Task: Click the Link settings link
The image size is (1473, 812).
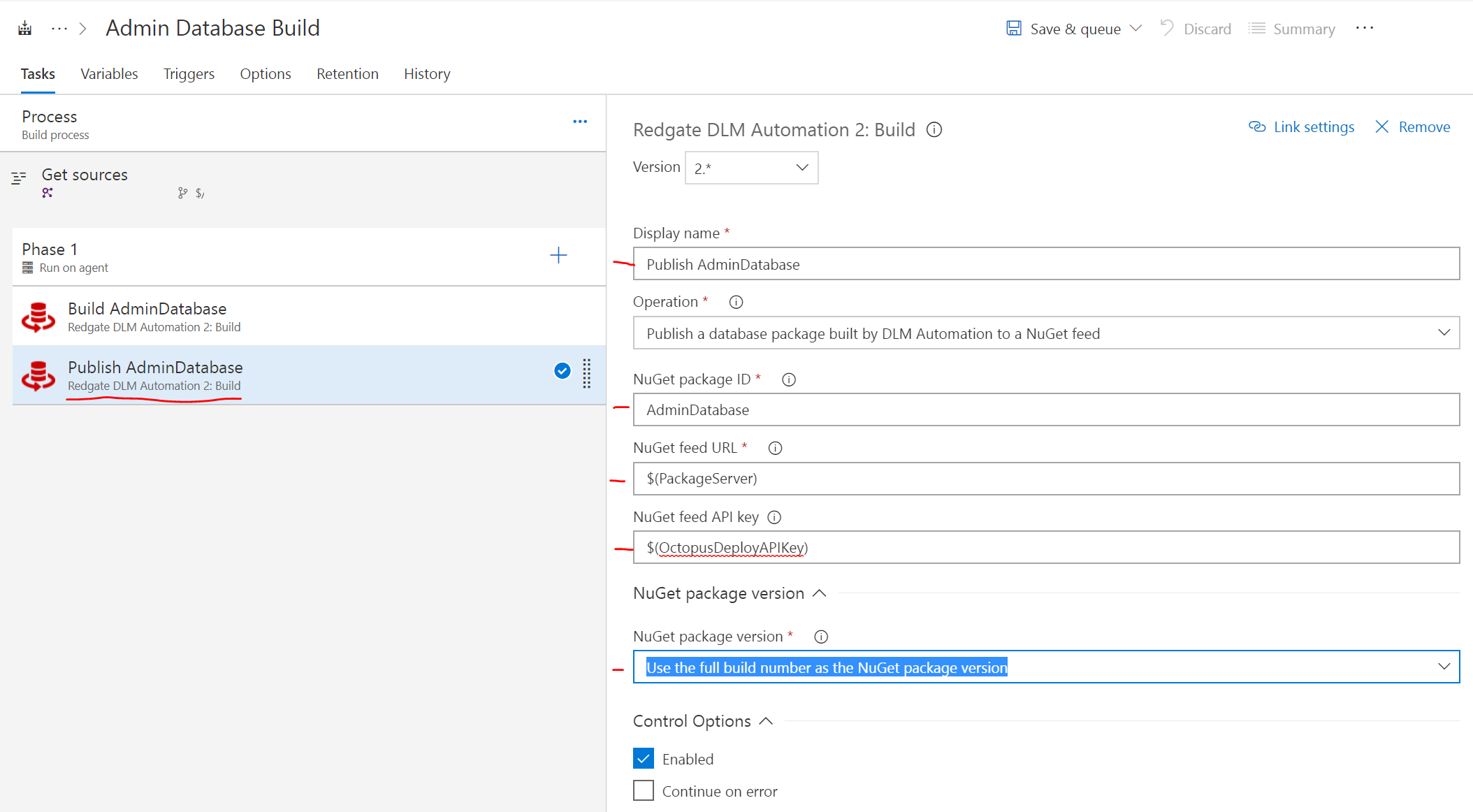Action: [1302, 127]
